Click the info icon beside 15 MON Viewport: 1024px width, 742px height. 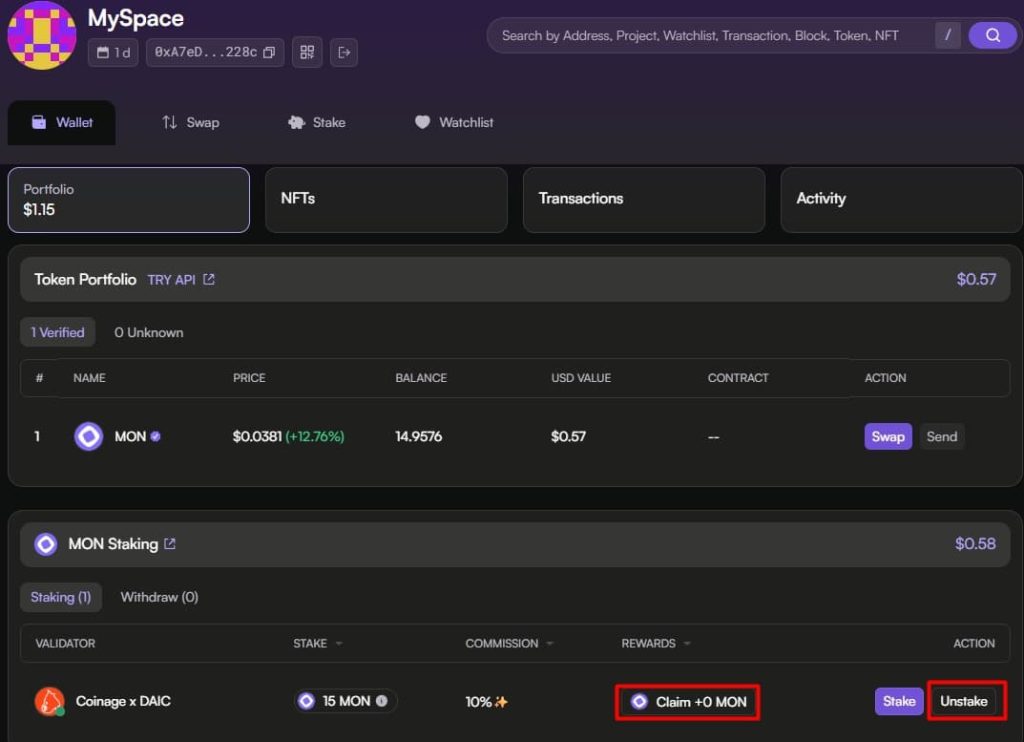381,701
